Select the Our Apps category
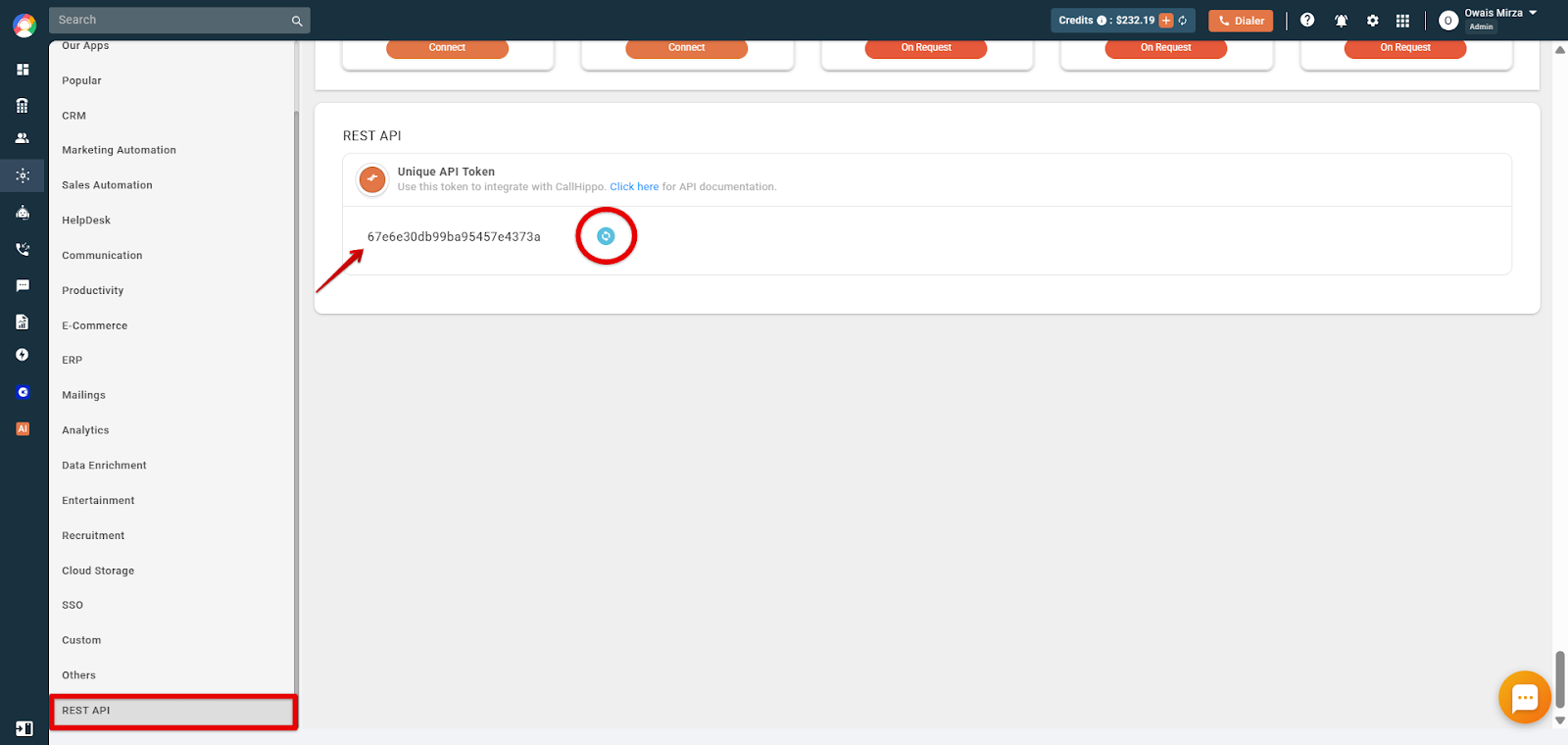The height and width of the screenshot is (745, 1568). coord(85,46)
